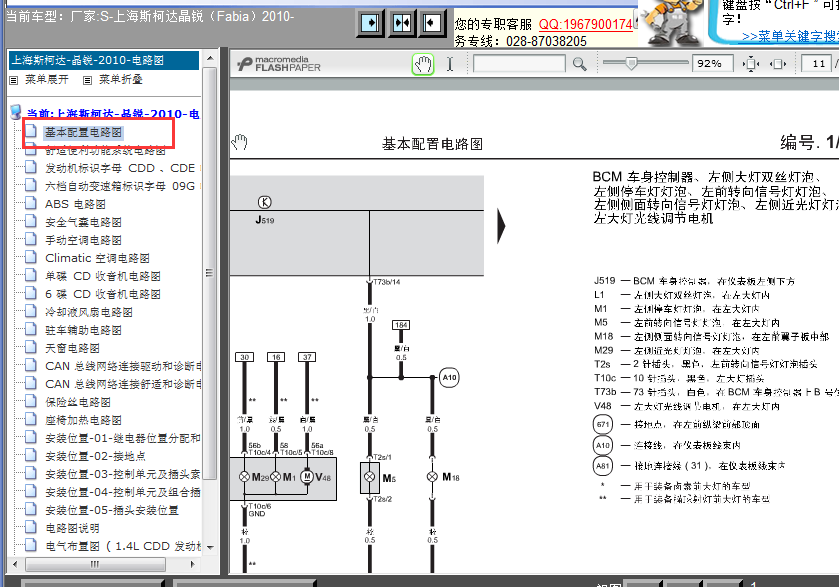Click 菜单展开 to expand the menu
The width and height of the screenshot is (839, 587).
(x=47, y=80)
